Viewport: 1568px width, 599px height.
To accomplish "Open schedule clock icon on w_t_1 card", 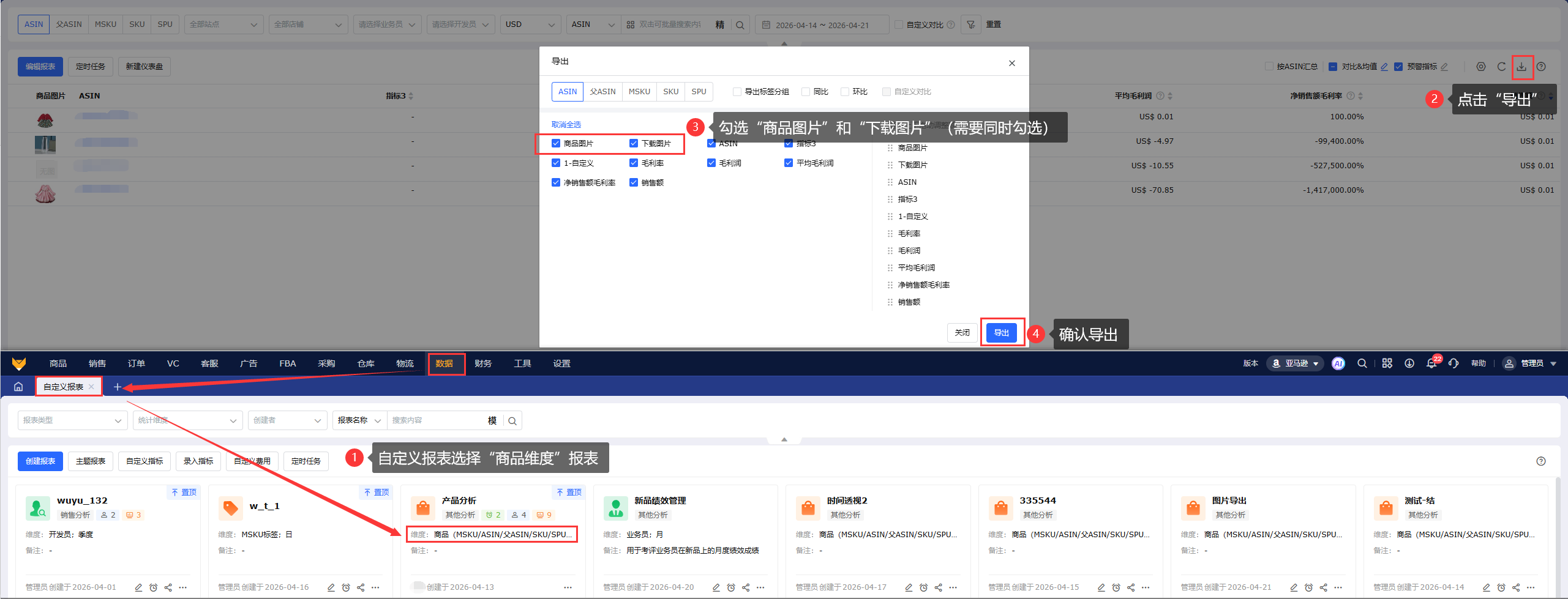I will coord(346,587).
